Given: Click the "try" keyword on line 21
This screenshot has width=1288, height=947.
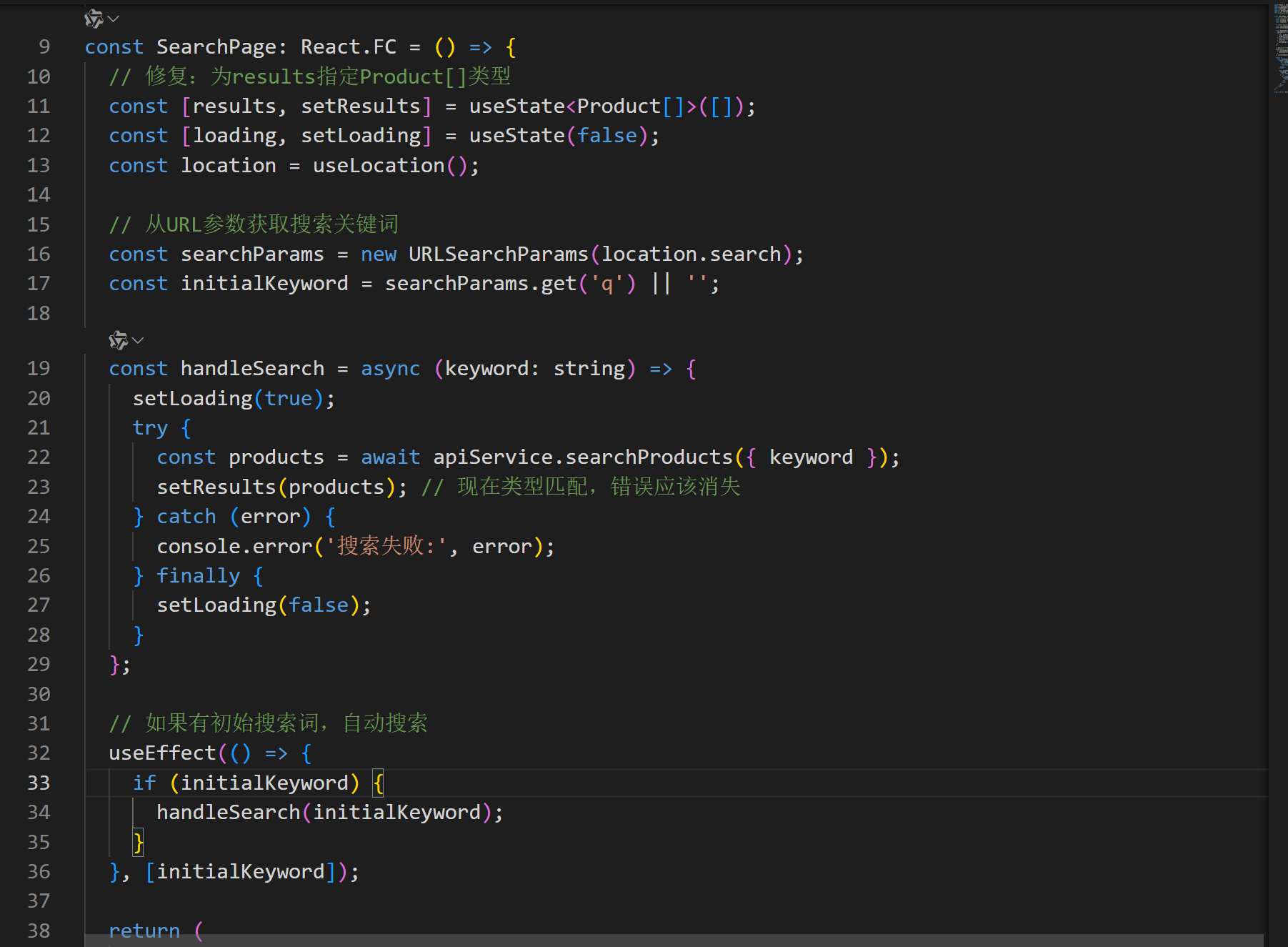Looking at the screenshot, I should 150,428.
